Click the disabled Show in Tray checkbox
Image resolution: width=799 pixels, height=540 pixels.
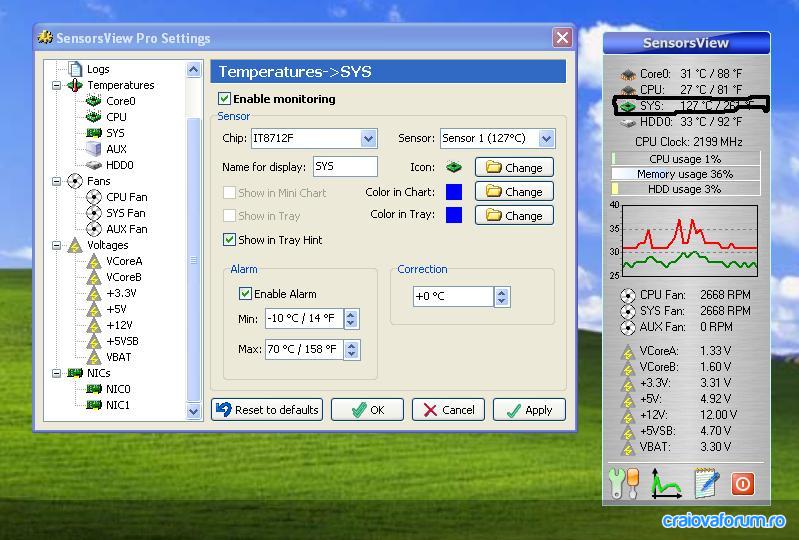click(229, 216)
